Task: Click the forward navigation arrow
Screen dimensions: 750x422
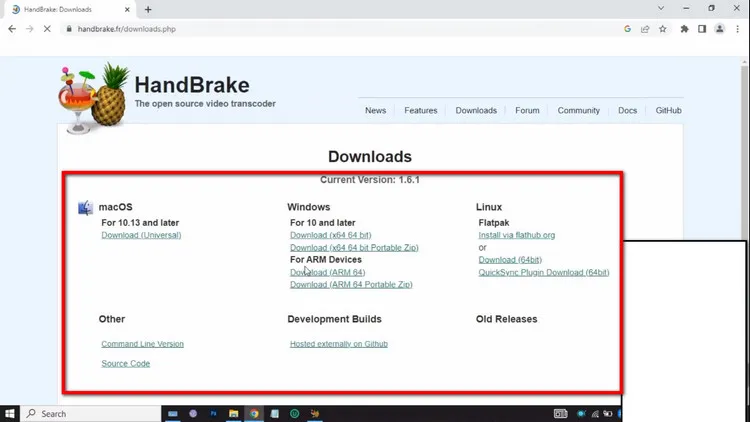Action: click(30, 29)
